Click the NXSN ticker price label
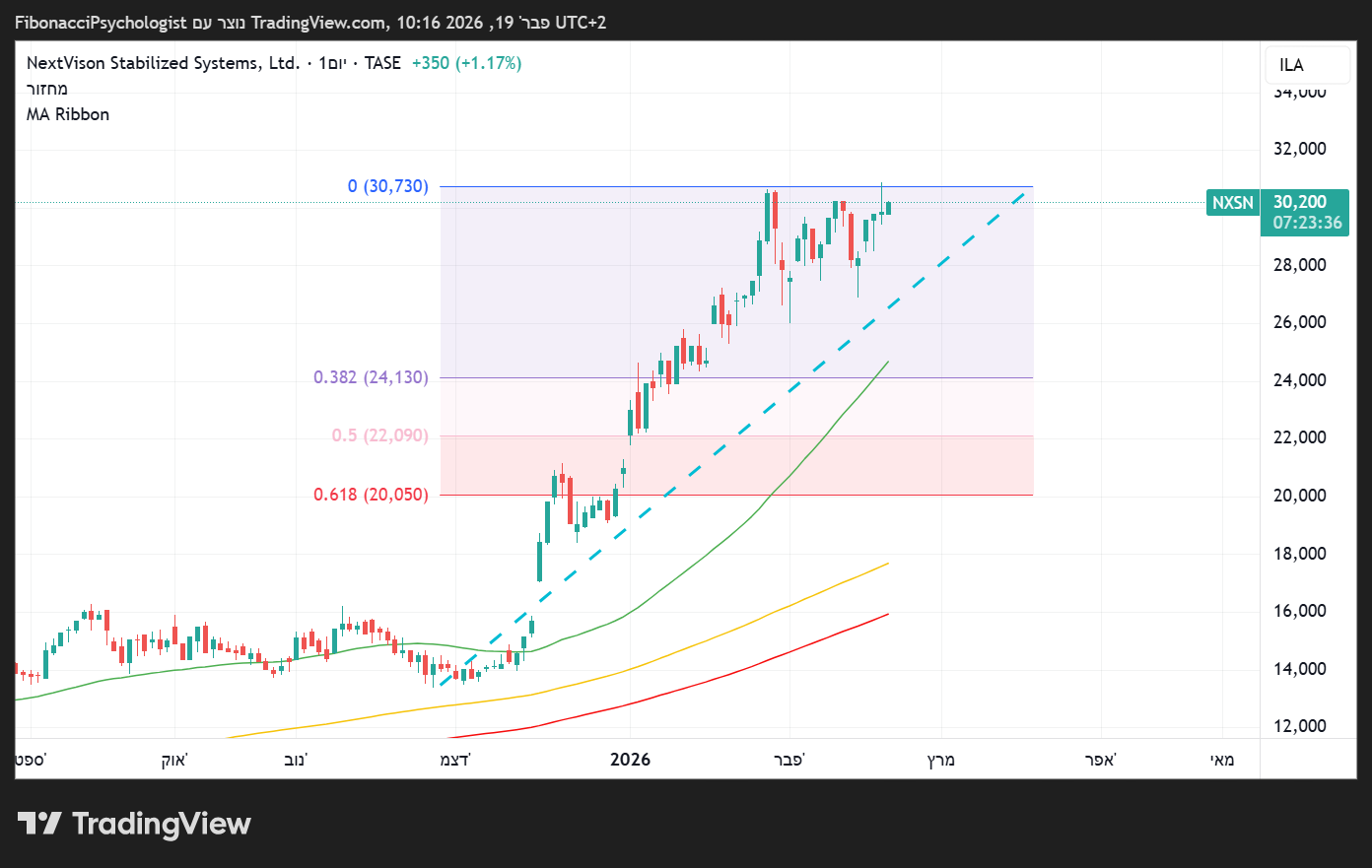The image size is (1372, 868). (x=1232, y=203)
